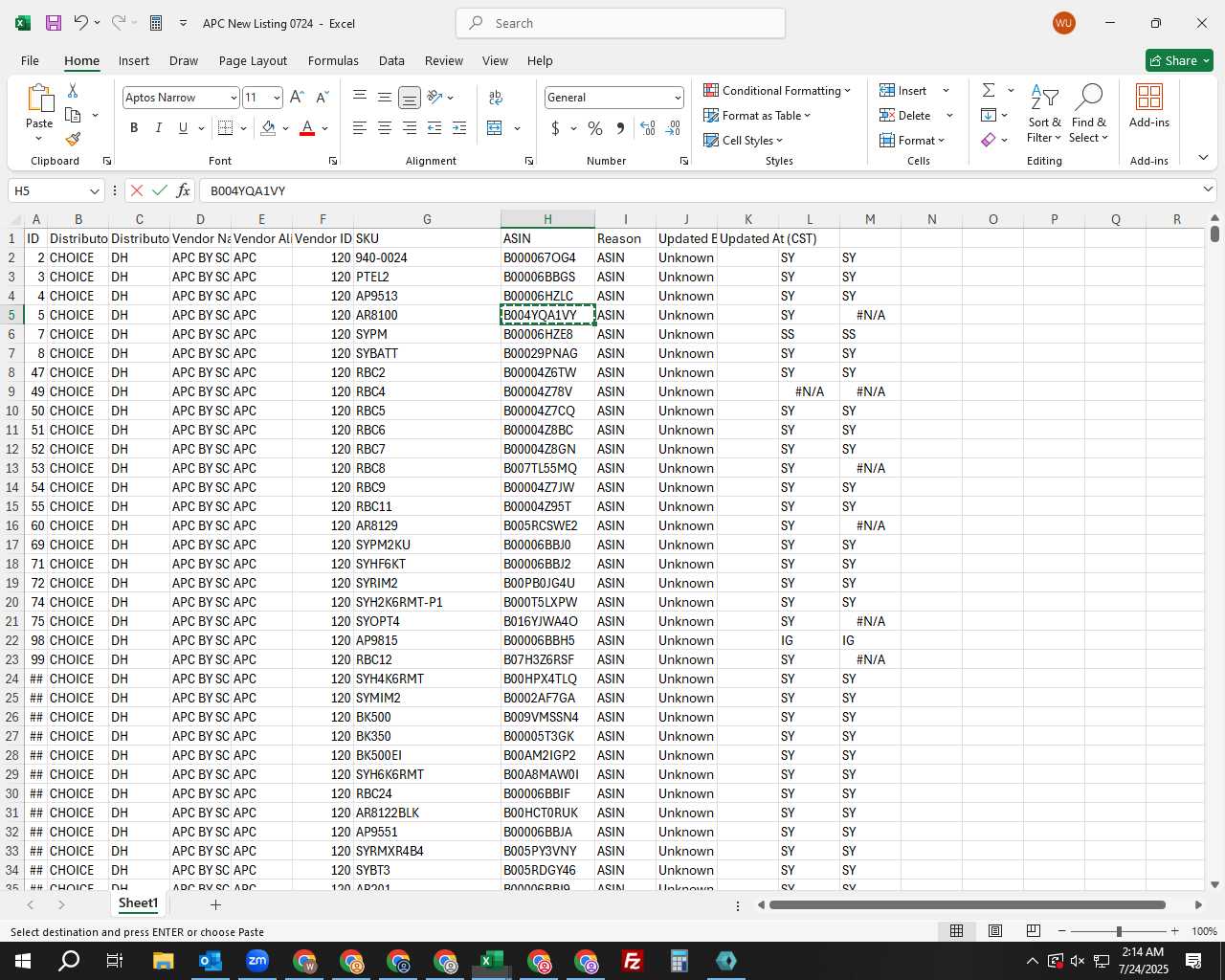Click the Wrap Text icon
The image size is (1225, 980).
(496, 98)
